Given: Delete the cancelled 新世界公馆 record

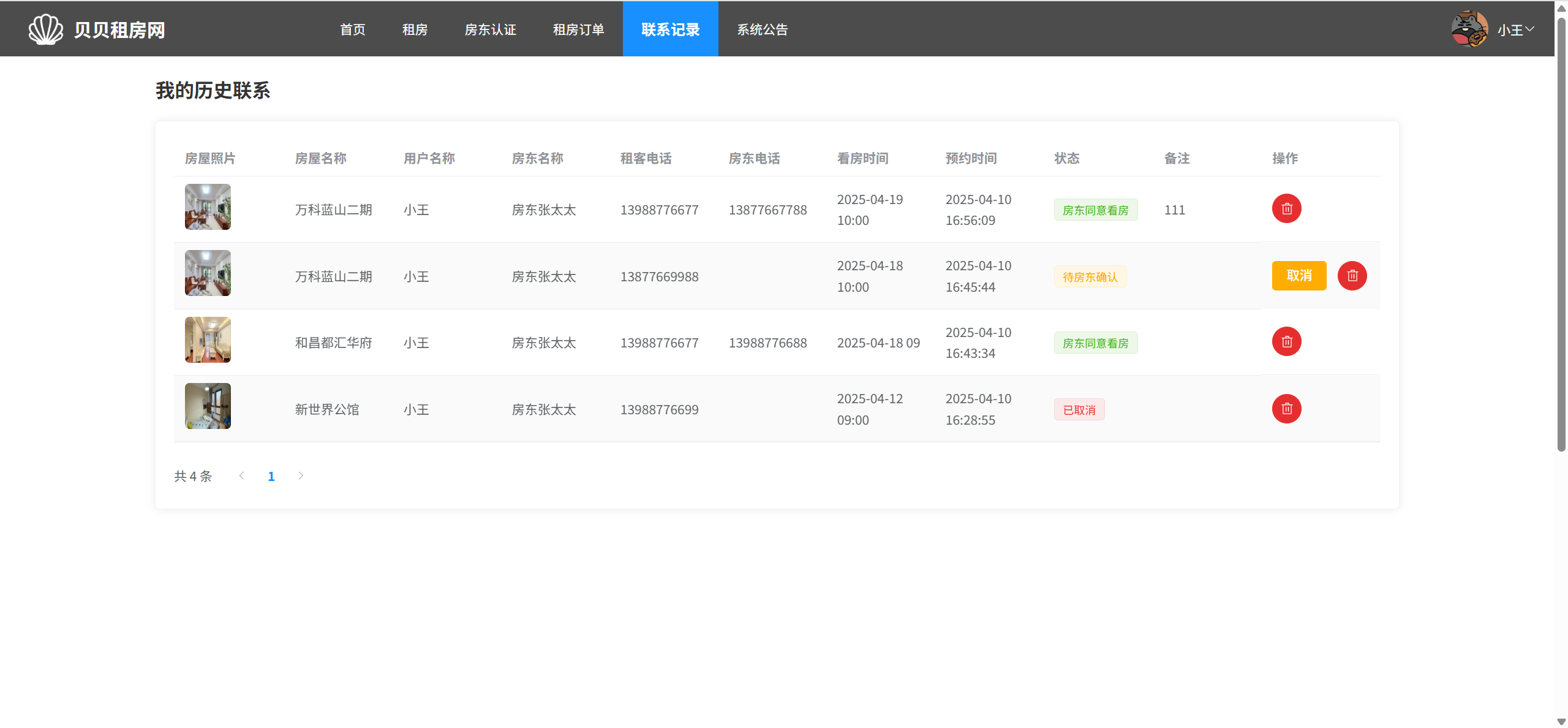Looking at the screenshot, I should point(1286,409).
